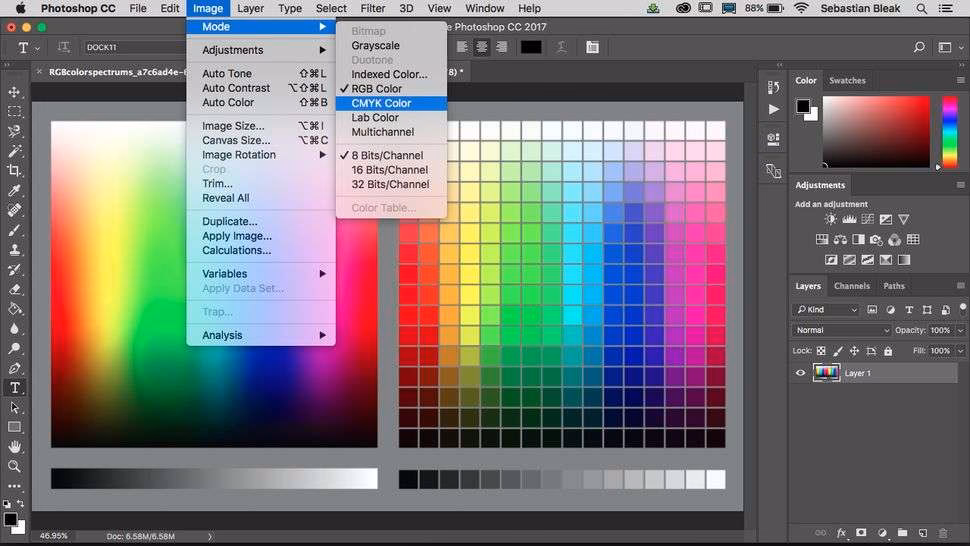Select the Horizontal Type tool
The image size is (970, 546).
(x=14, y=388)
